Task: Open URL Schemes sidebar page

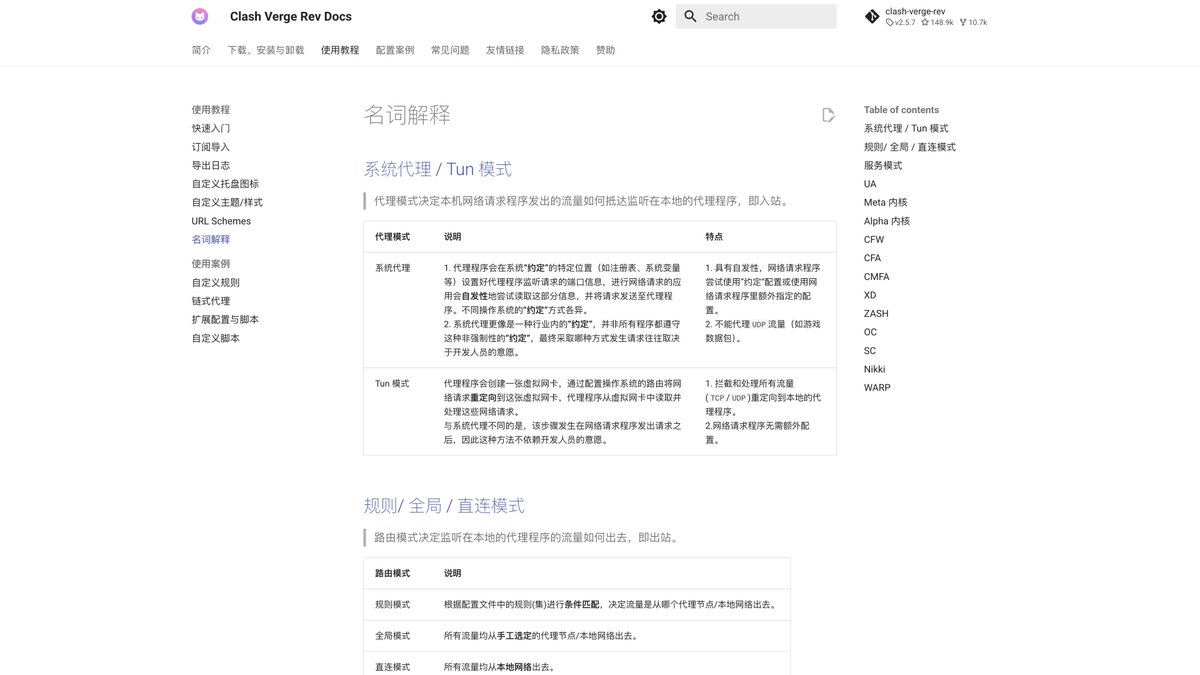Action: pos(221,221)
